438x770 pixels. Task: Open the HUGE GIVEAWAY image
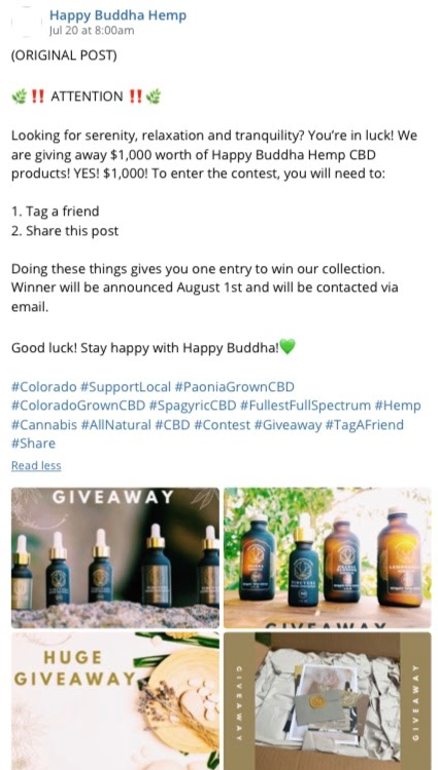pos(115,701)
